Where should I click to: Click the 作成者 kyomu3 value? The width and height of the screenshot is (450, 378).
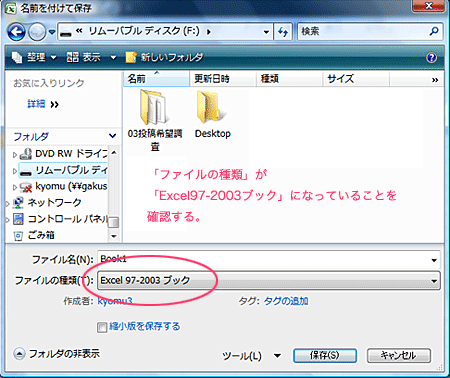coord(115,301)
